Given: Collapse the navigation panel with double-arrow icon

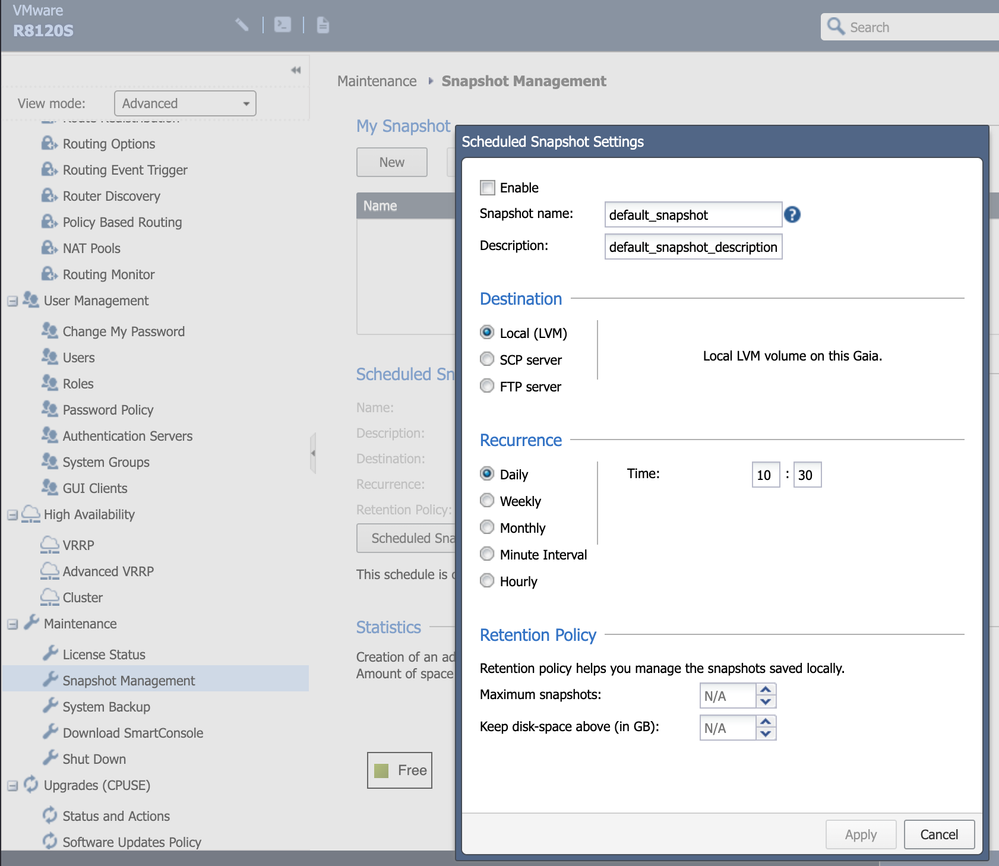Looking at the screenshot, I should [x=296, y=70].
